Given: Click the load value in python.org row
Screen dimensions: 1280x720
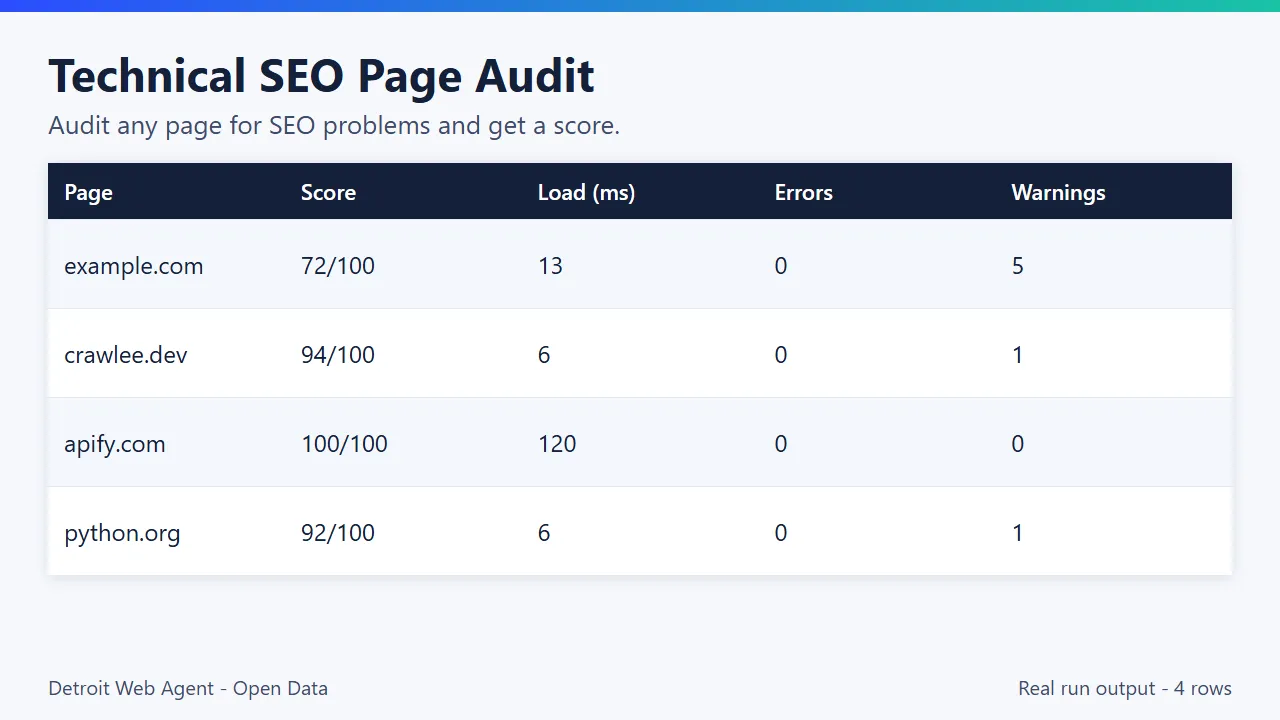Looking at the screenshot, I should (x=544, y=533).
